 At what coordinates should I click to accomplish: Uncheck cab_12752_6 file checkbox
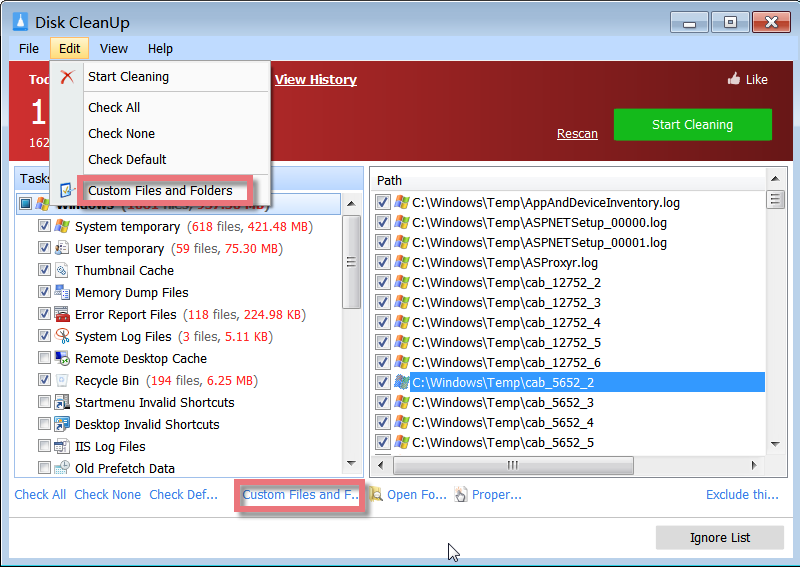(x=383, y=362)
